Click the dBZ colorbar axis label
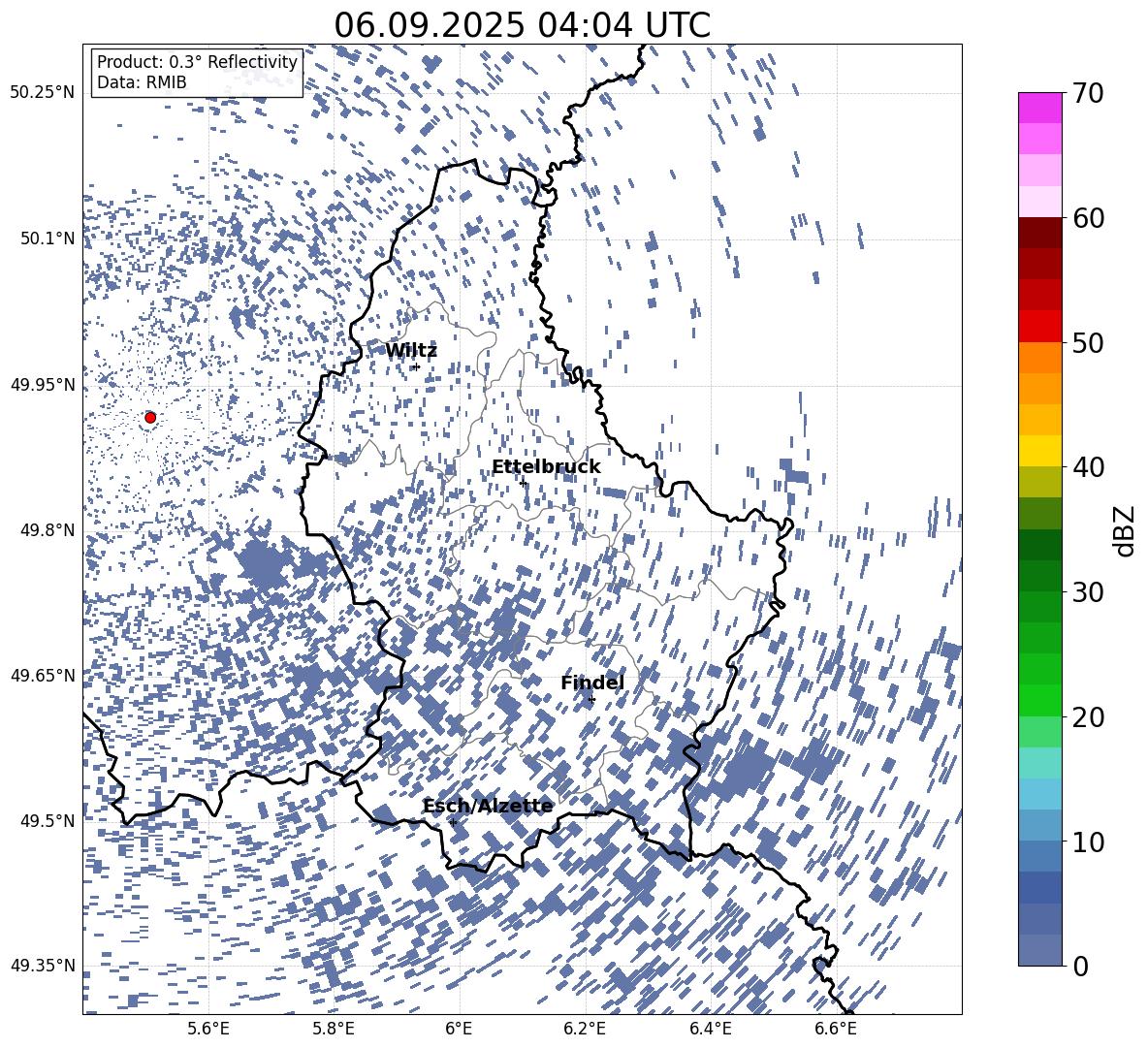 (1125, 530)
